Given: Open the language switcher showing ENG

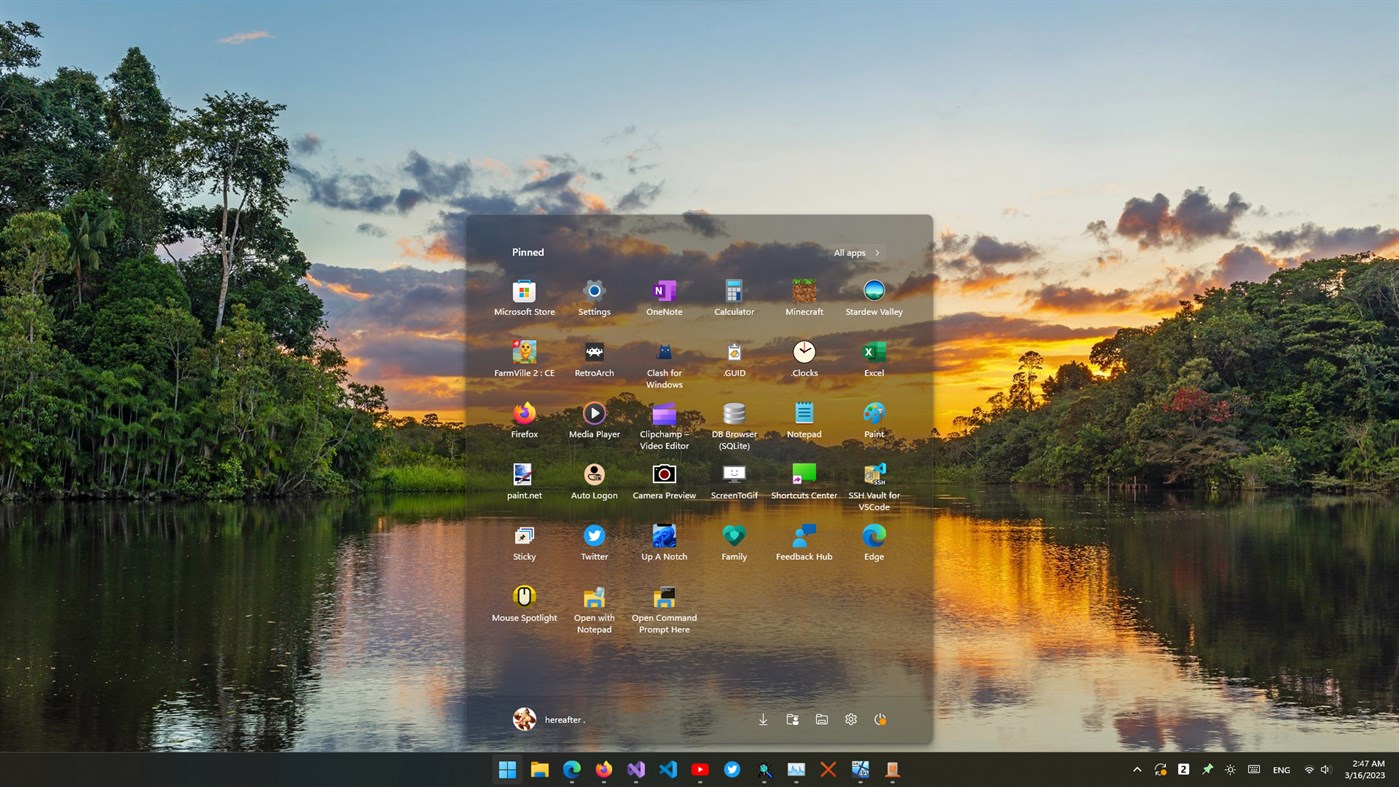Looking at the screenshot, I should pyautogui.click(x=1281, y=769).
